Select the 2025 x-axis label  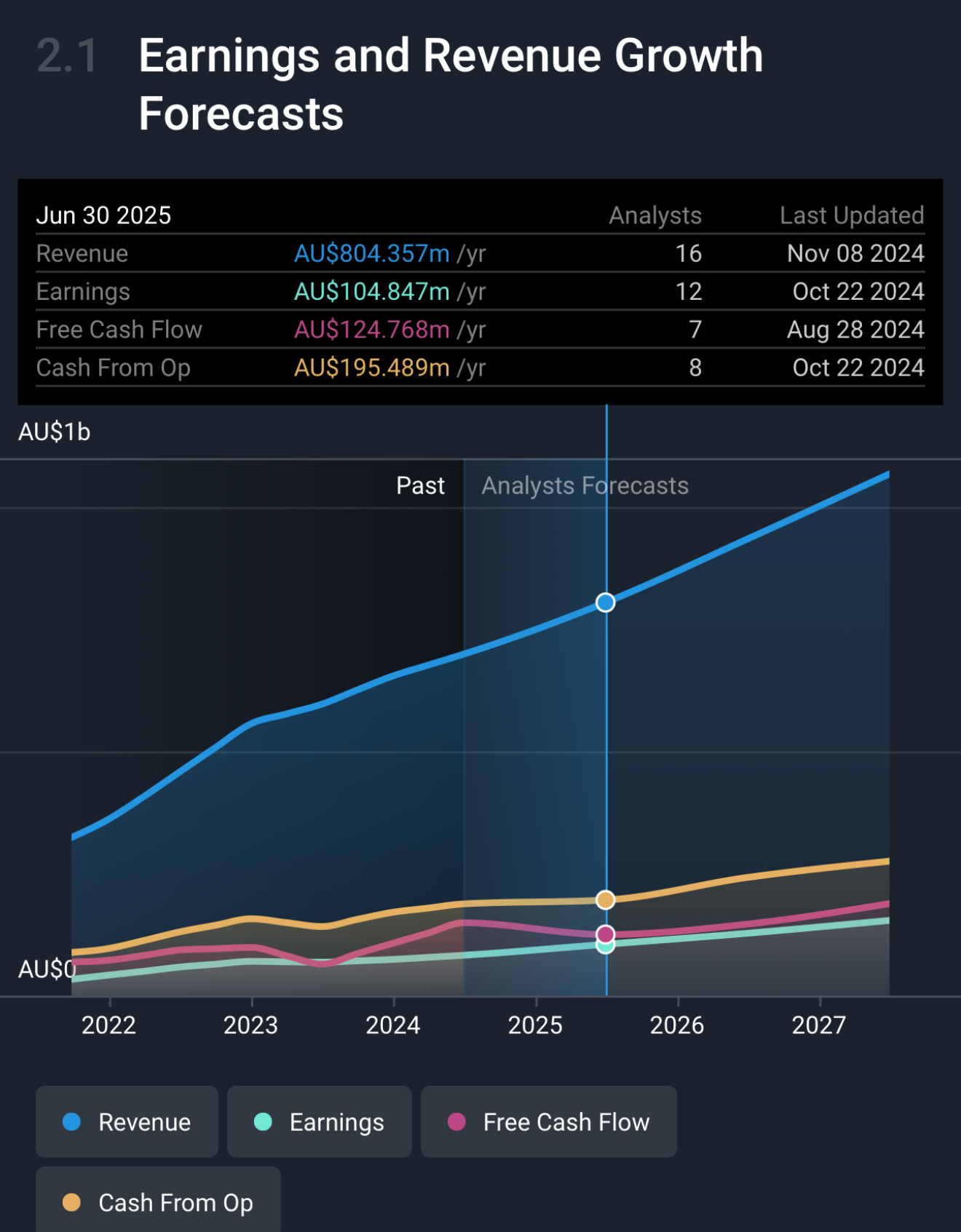[x=535, y=1025]
